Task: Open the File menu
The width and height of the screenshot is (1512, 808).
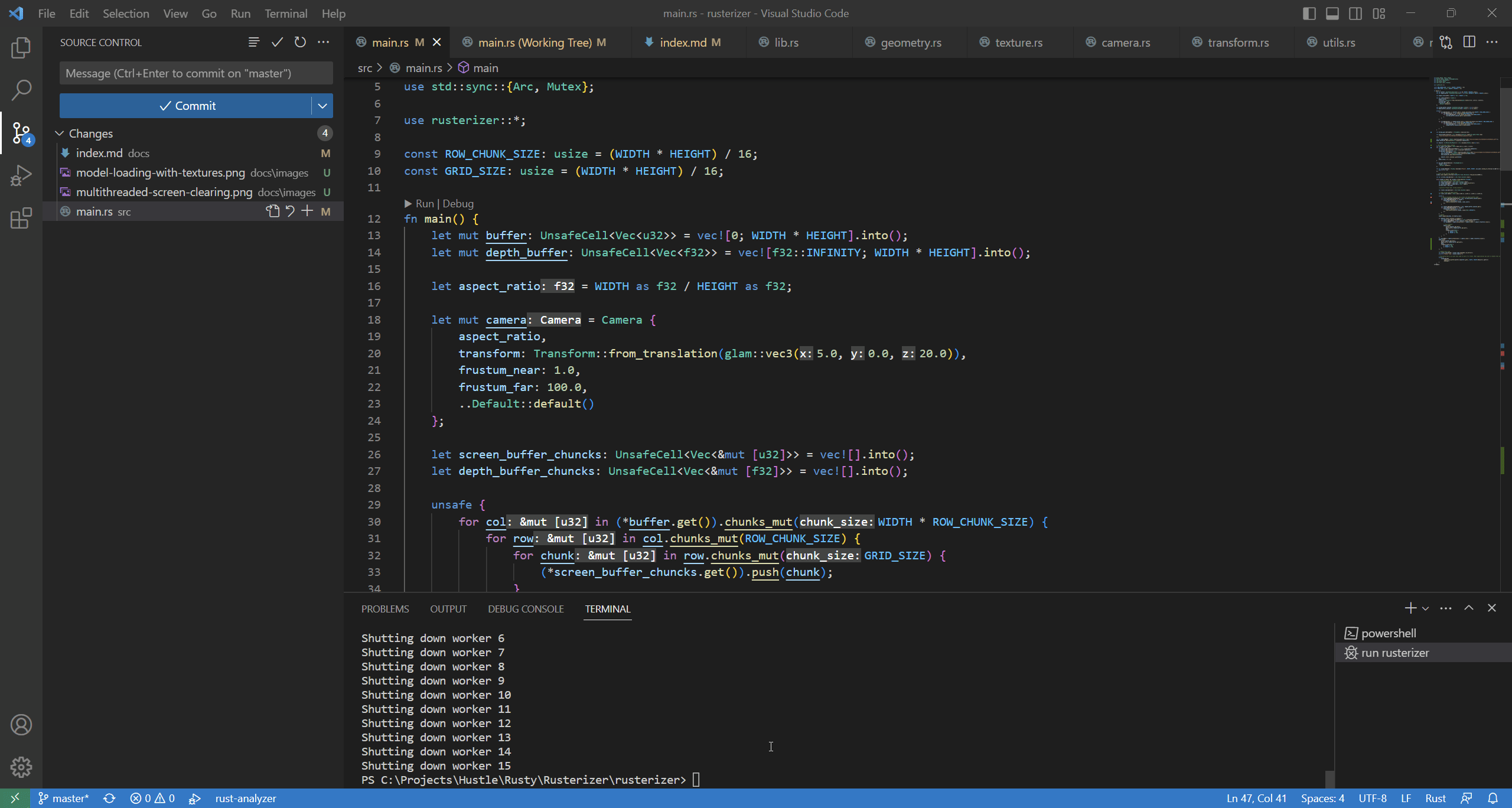Action: [x=47, y=14]
